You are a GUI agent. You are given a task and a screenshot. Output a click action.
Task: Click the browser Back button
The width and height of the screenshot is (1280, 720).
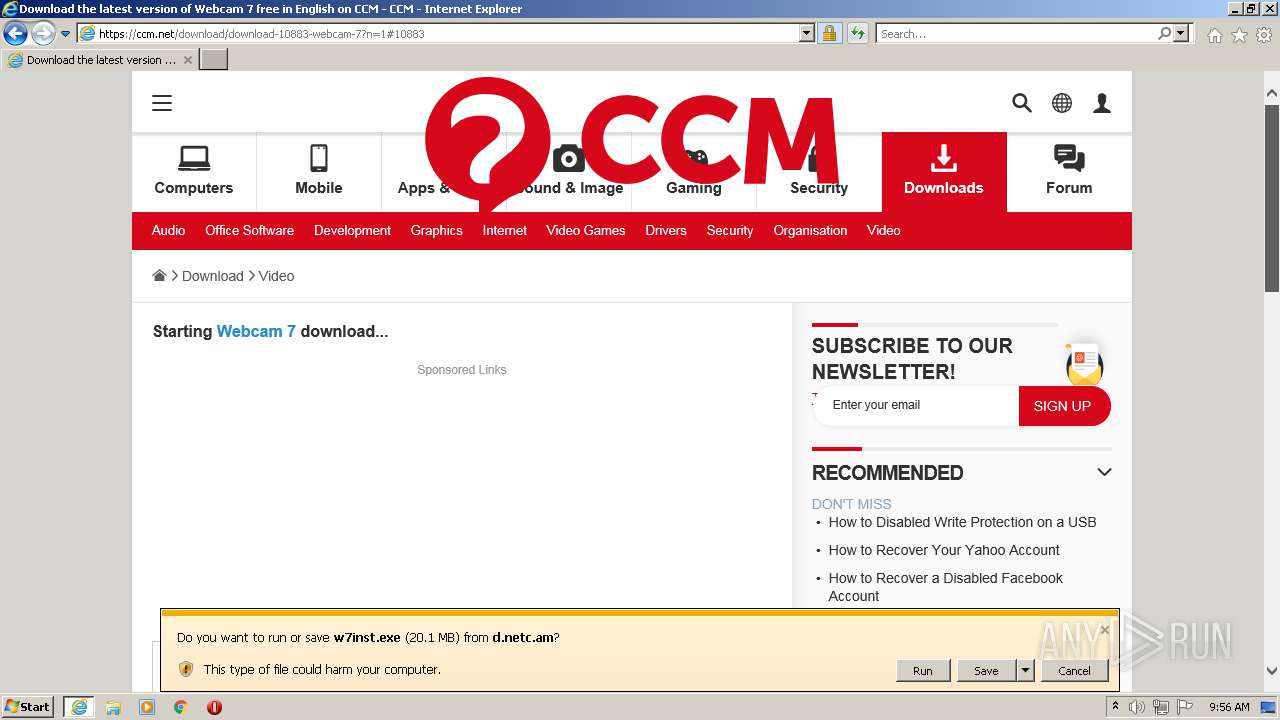pos(16,33)
